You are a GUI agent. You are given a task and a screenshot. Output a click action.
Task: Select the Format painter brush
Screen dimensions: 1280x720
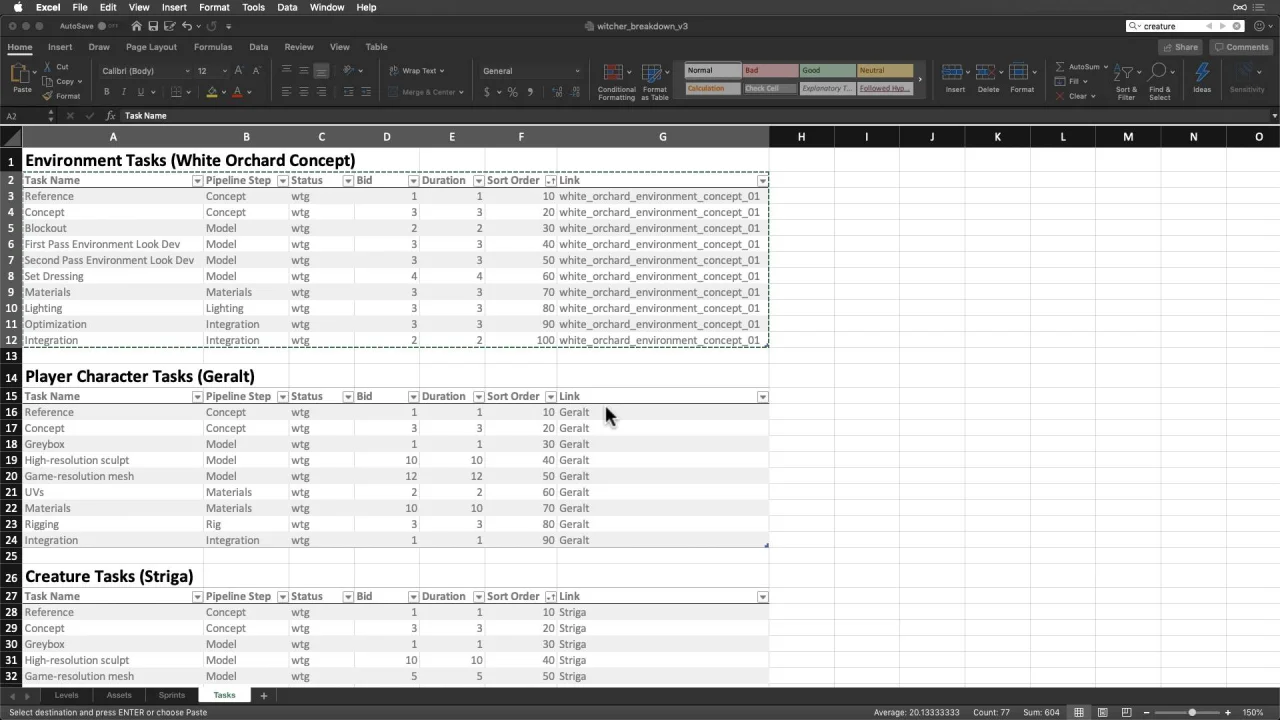(x=47, y=96)
